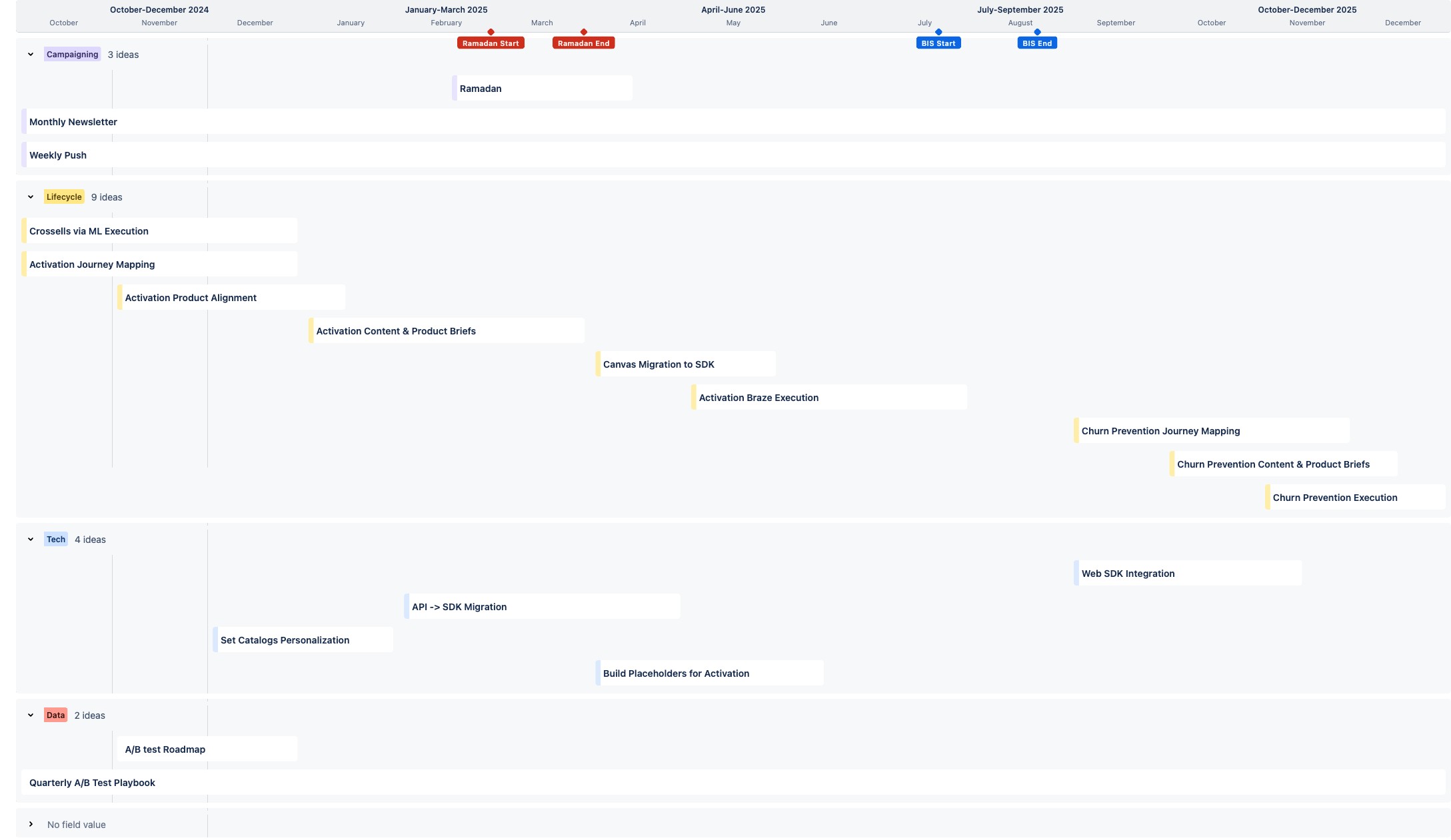
Task: Open Web SDK Integration idea
Action: point(1188,573)
